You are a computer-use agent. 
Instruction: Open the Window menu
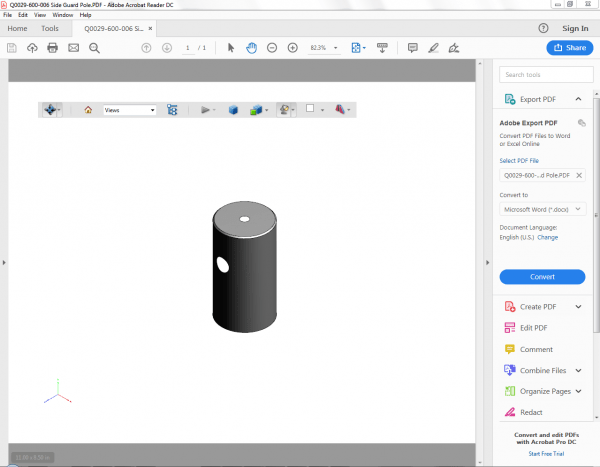pos(63,15)
